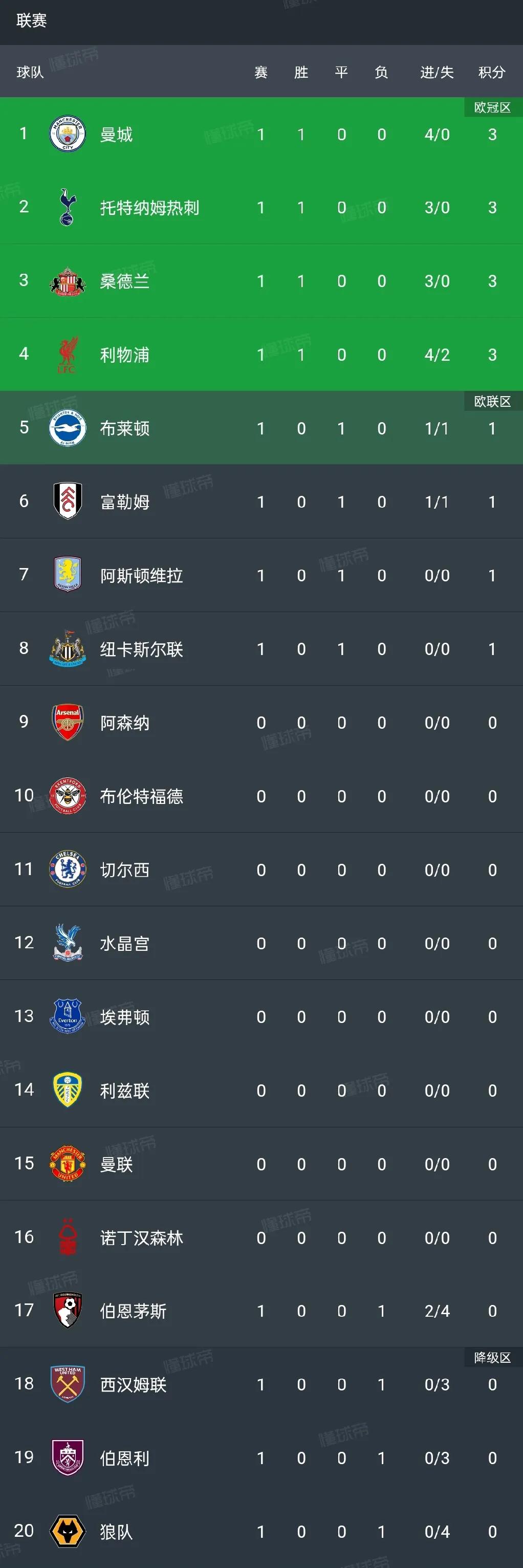Select the 积分 column header

click(x=492, y=73)
